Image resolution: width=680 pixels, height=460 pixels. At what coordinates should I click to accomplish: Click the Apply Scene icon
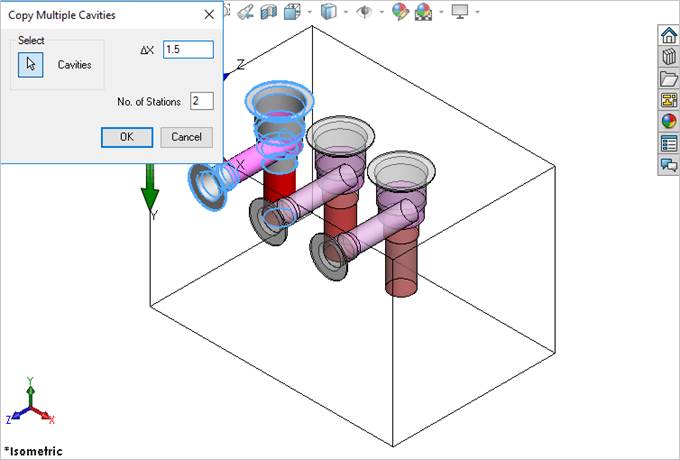tap(423, 12)
